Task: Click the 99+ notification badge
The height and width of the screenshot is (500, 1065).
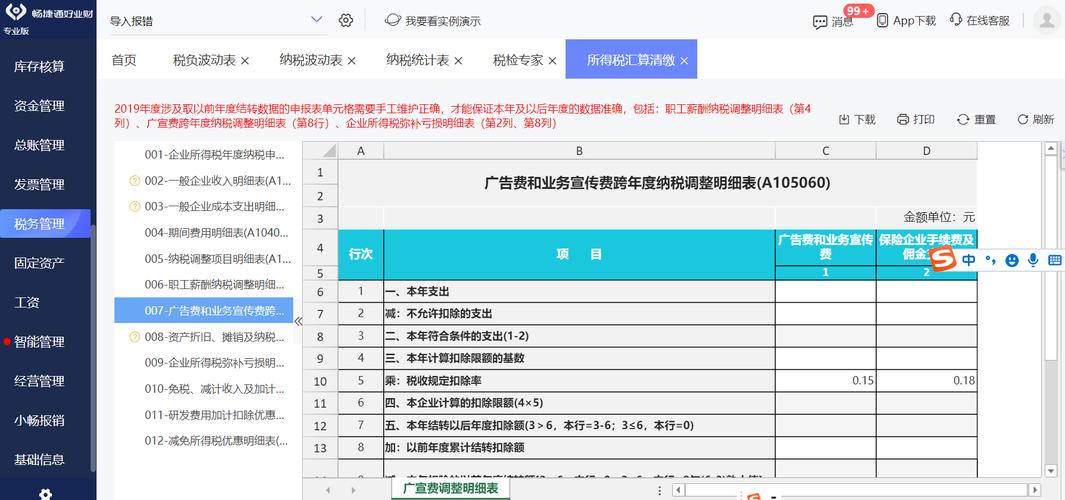Action: [859, 10]
